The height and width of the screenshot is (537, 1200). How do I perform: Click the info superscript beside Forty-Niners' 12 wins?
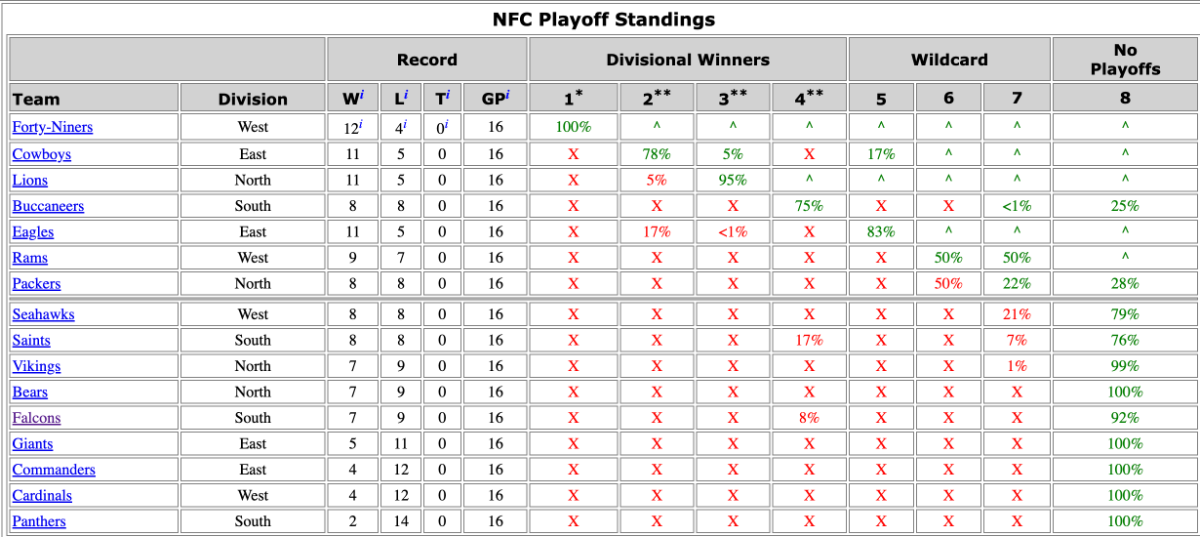point(361,125)
